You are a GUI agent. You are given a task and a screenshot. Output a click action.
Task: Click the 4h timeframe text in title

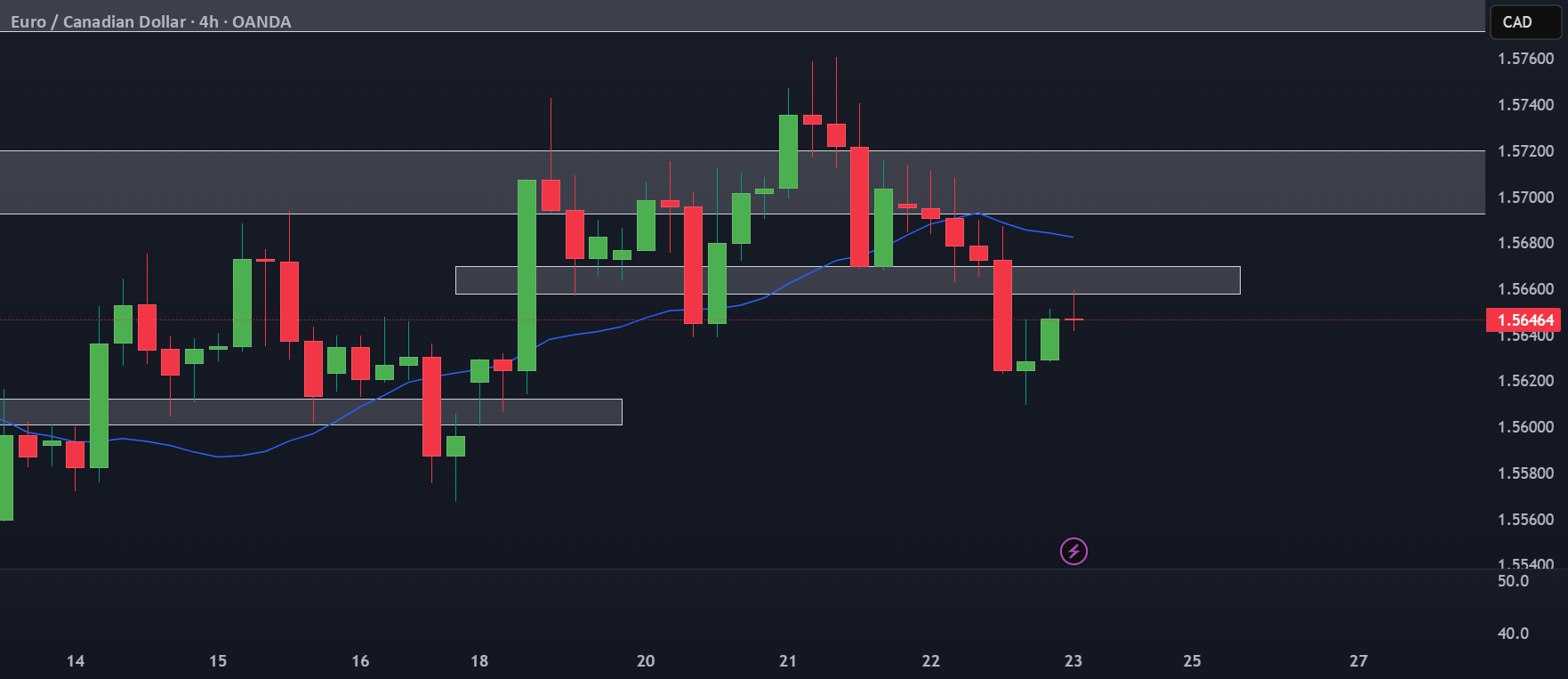[x=209, y=22]
